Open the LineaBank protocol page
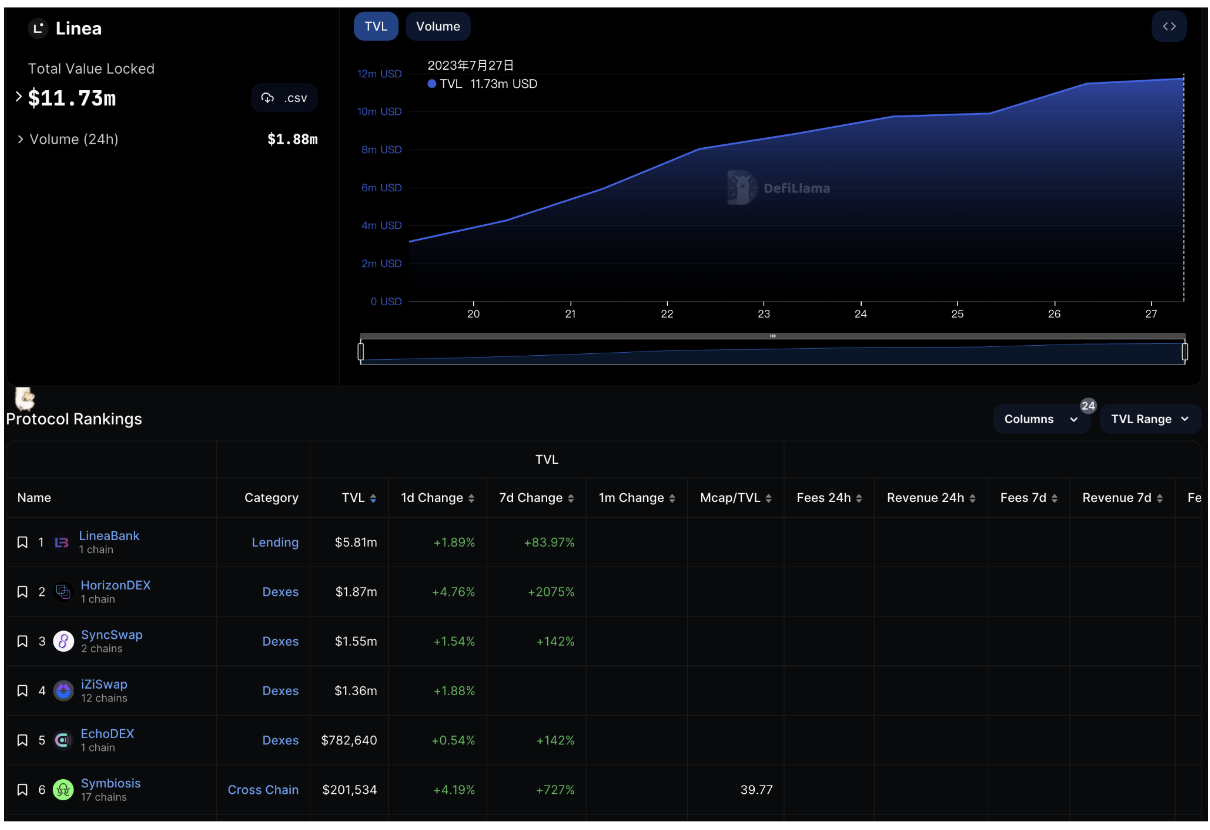The height and width of the screenshot is (830, 1210). click(109, 536)
